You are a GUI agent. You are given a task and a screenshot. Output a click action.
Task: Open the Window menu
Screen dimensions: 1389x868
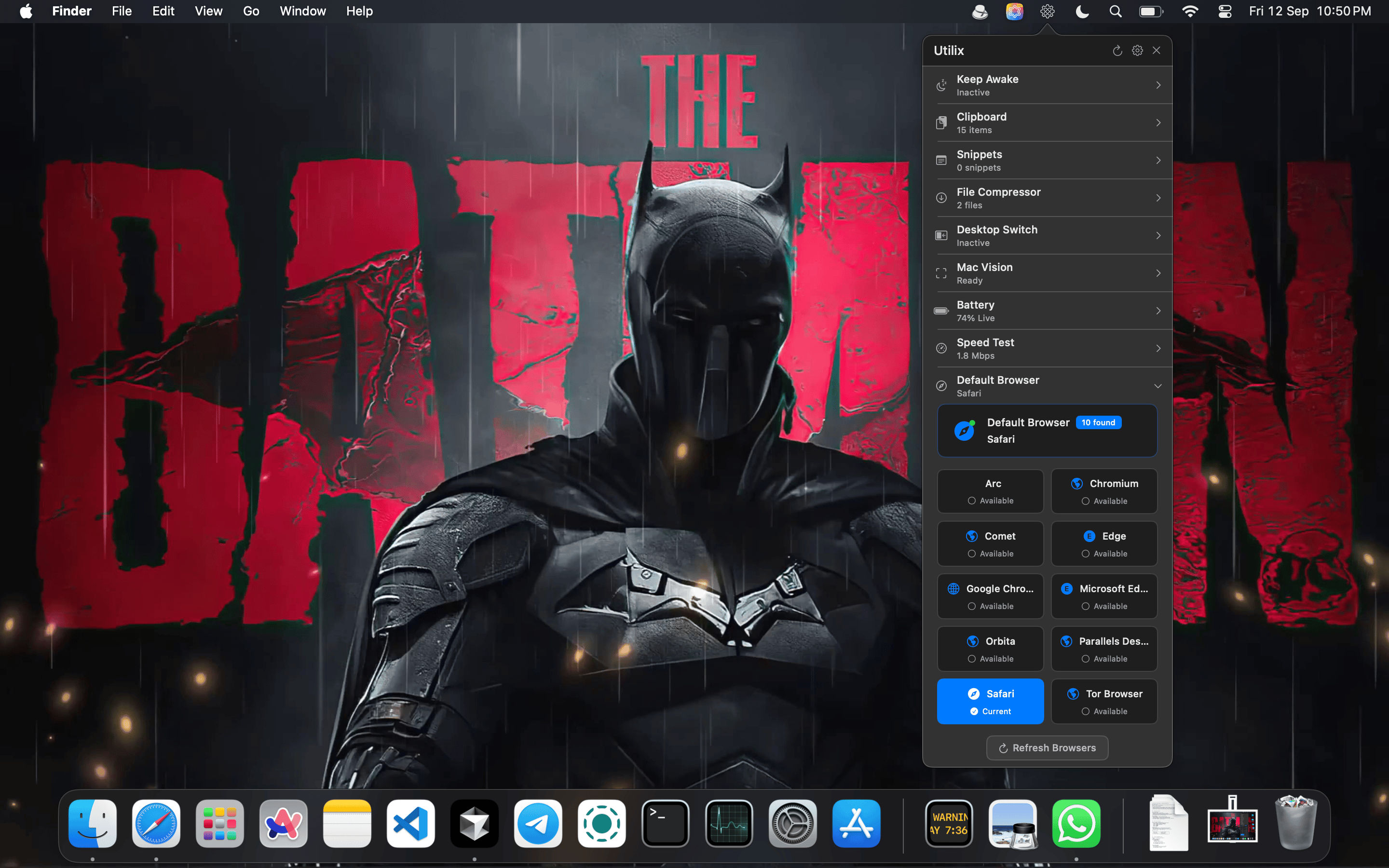[302, 12]
